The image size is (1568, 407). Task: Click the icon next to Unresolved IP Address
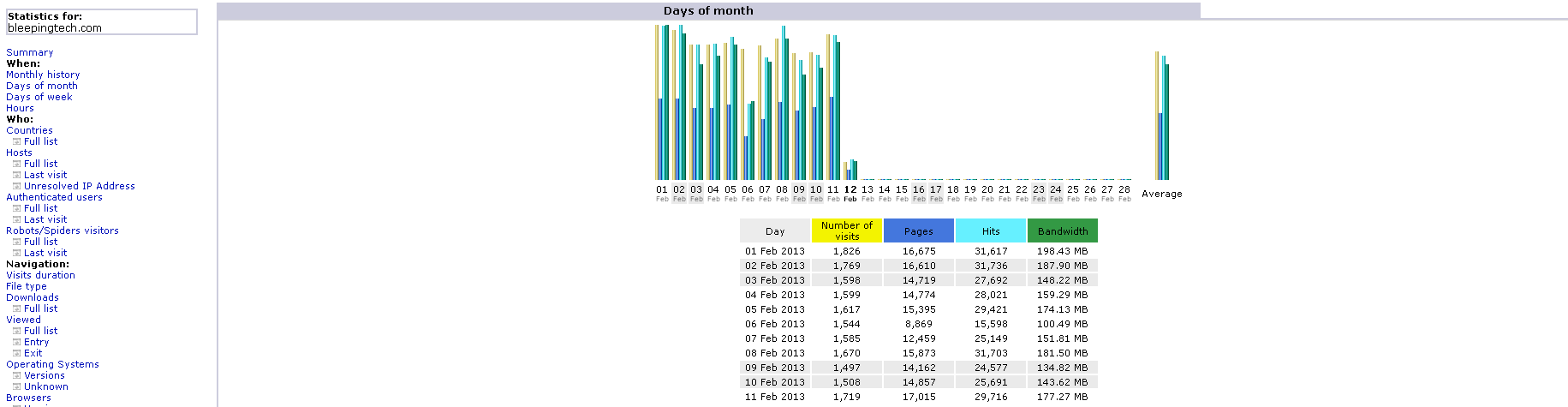(x=16, y=186)
